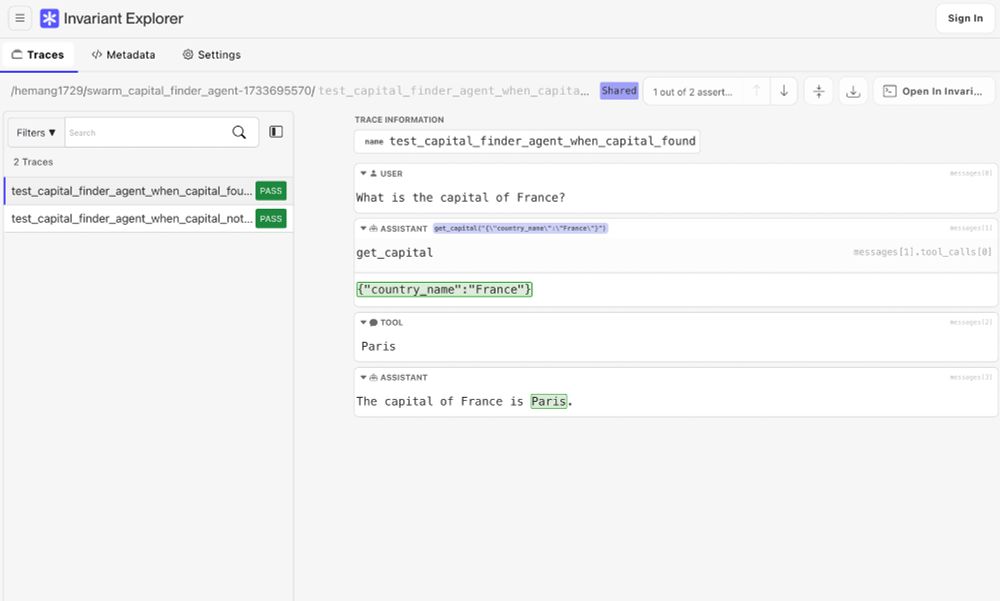The height and width of the screenshot is (601, 1000).
Task: Click Open In Invari... button
Action: [933, 91]
